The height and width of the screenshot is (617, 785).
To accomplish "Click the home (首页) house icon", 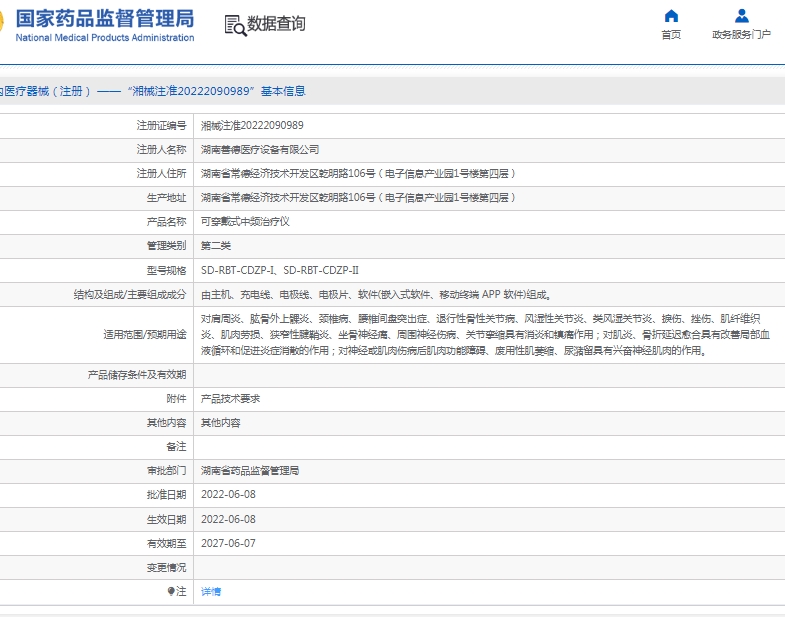I will (671, 16).
